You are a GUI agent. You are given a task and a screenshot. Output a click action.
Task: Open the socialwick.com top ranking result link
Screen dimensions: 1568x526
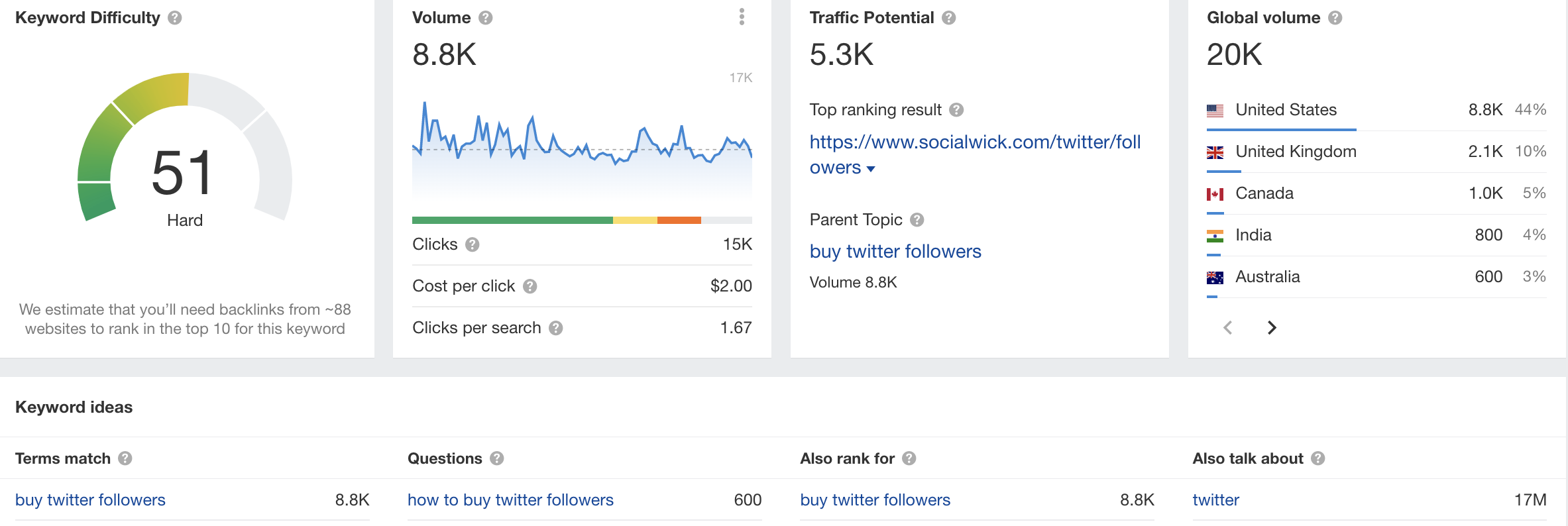(974, 142)
